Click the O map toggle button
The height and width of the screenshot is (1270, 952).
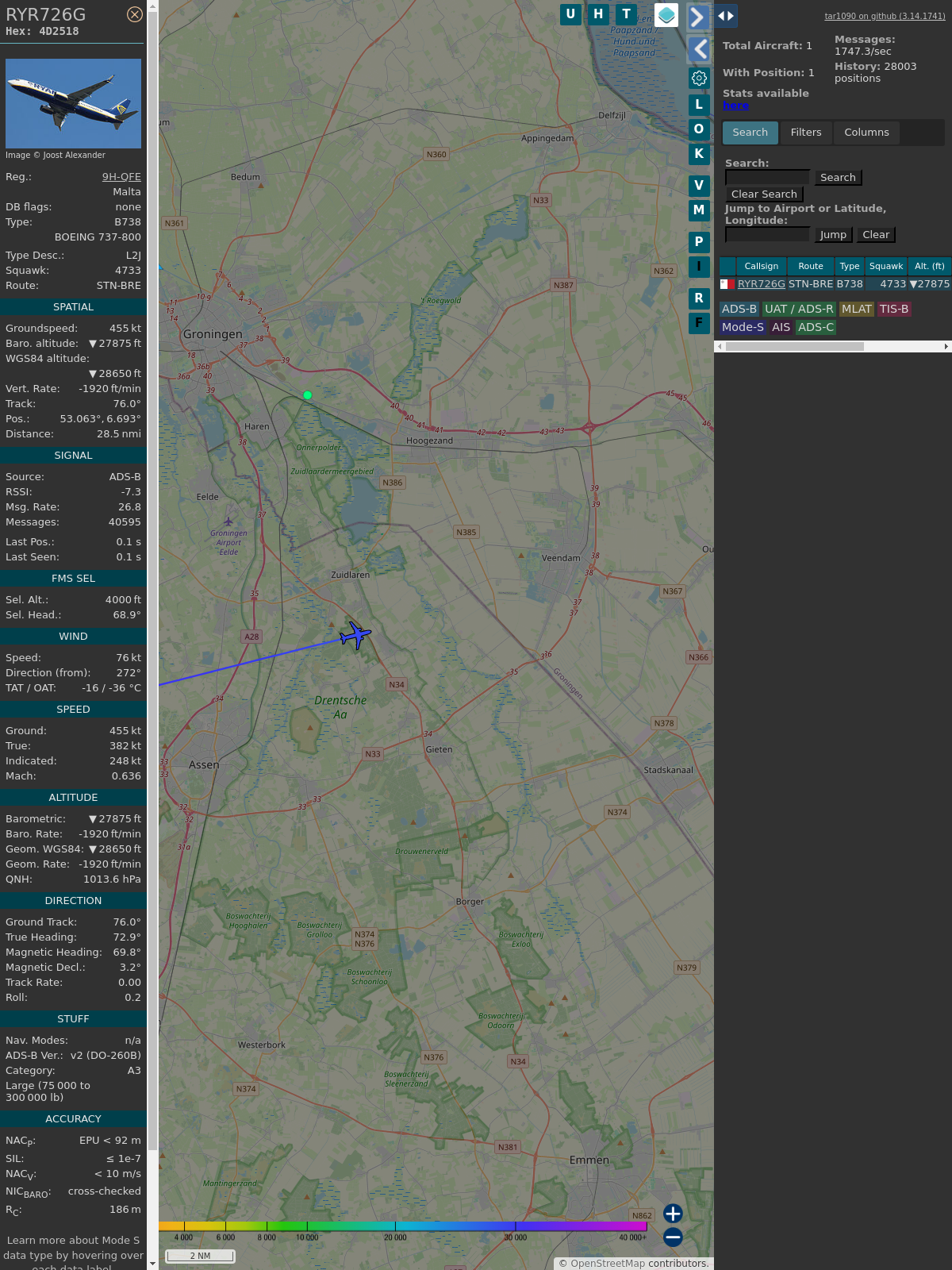[x=699, y=129]
